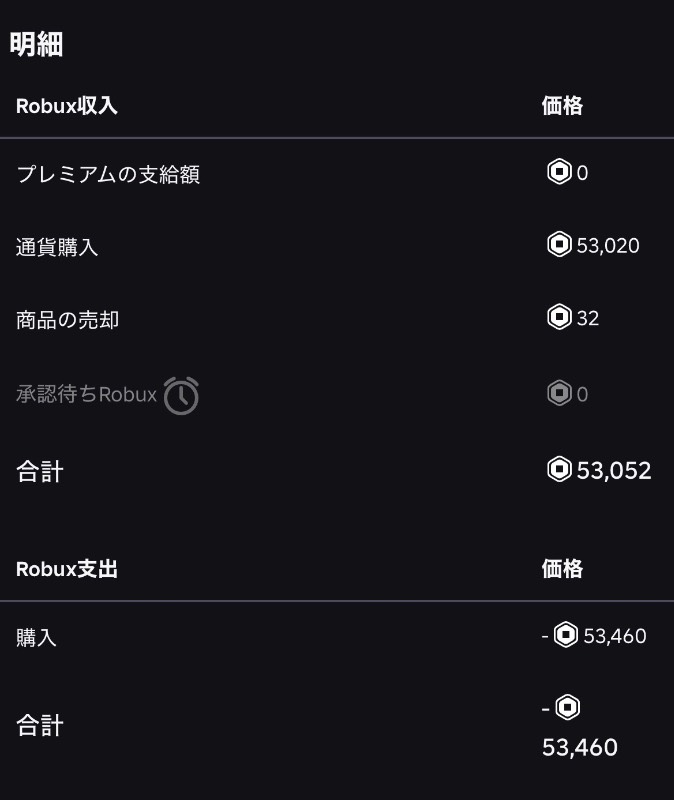The height and width of the screenshot is (800, 674).
Task: Click the Robux支出 section header
Action: click(67, 569)
